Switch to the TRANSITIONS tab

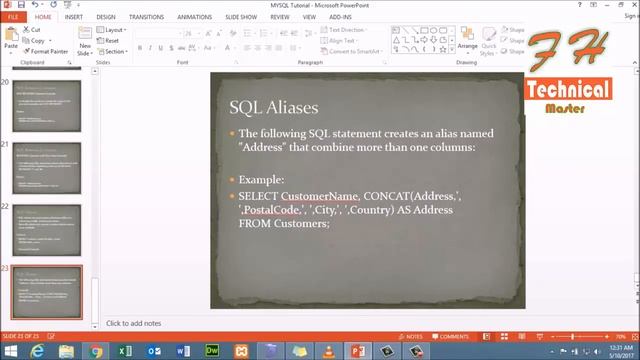pyautogui.click(x=147, y=17)
